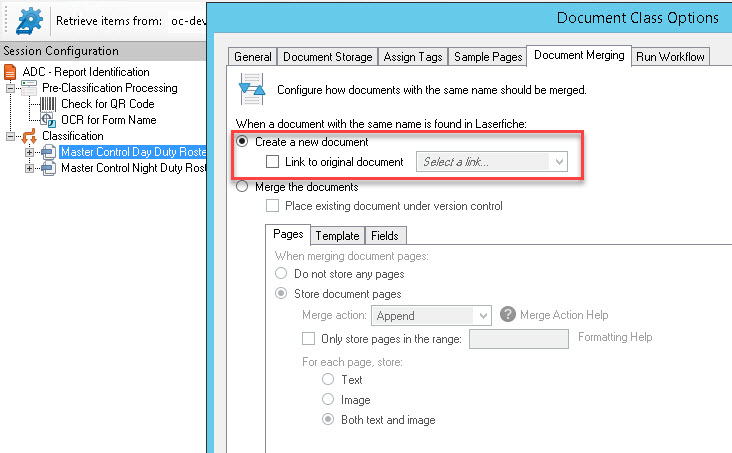Viewport: 732px width, 453px height.
Task: Open the Template sub-tab
Action: (x=338, y=235)
